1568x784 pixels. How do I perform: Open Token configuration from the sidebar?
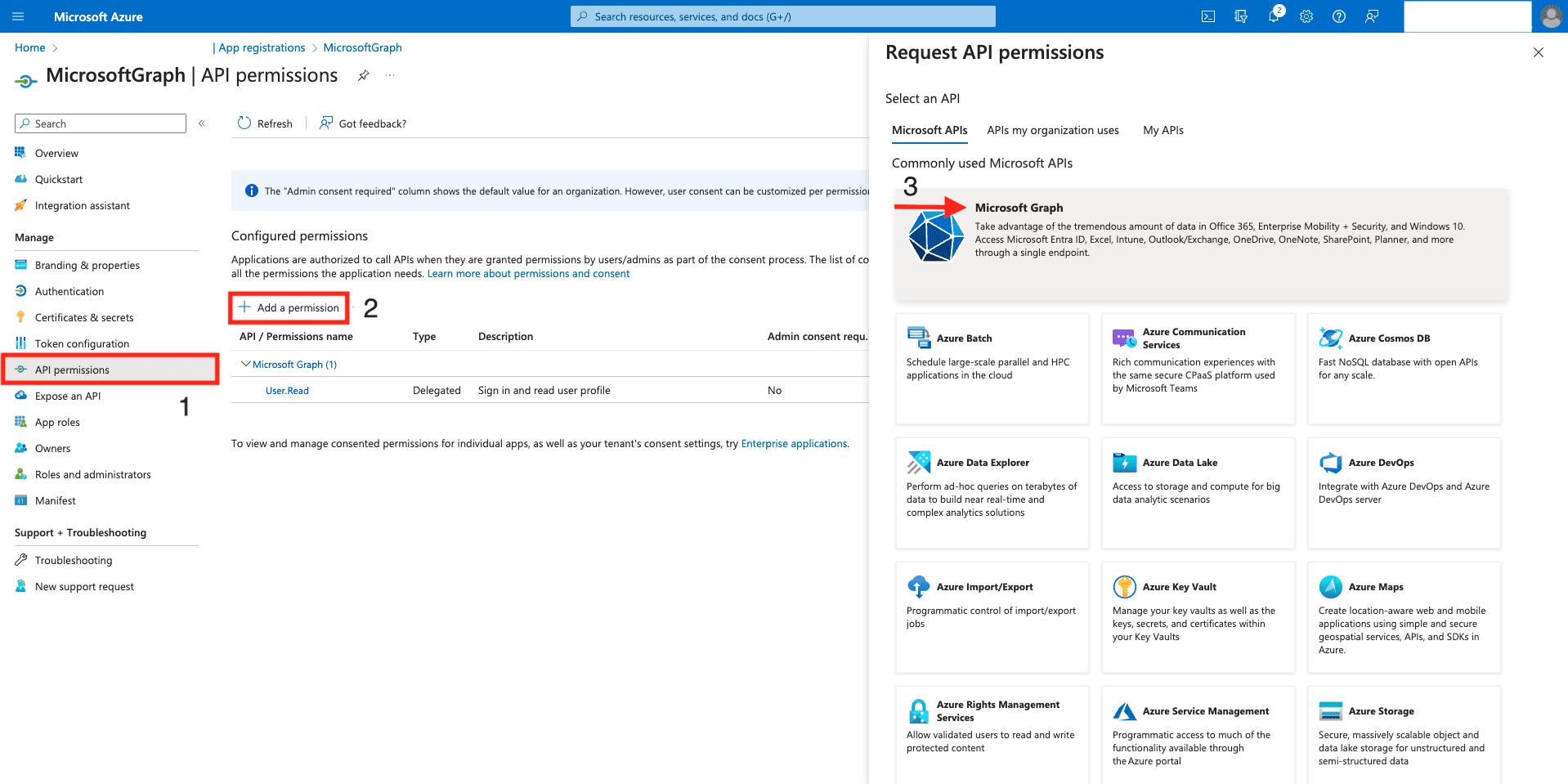(82, 343)
